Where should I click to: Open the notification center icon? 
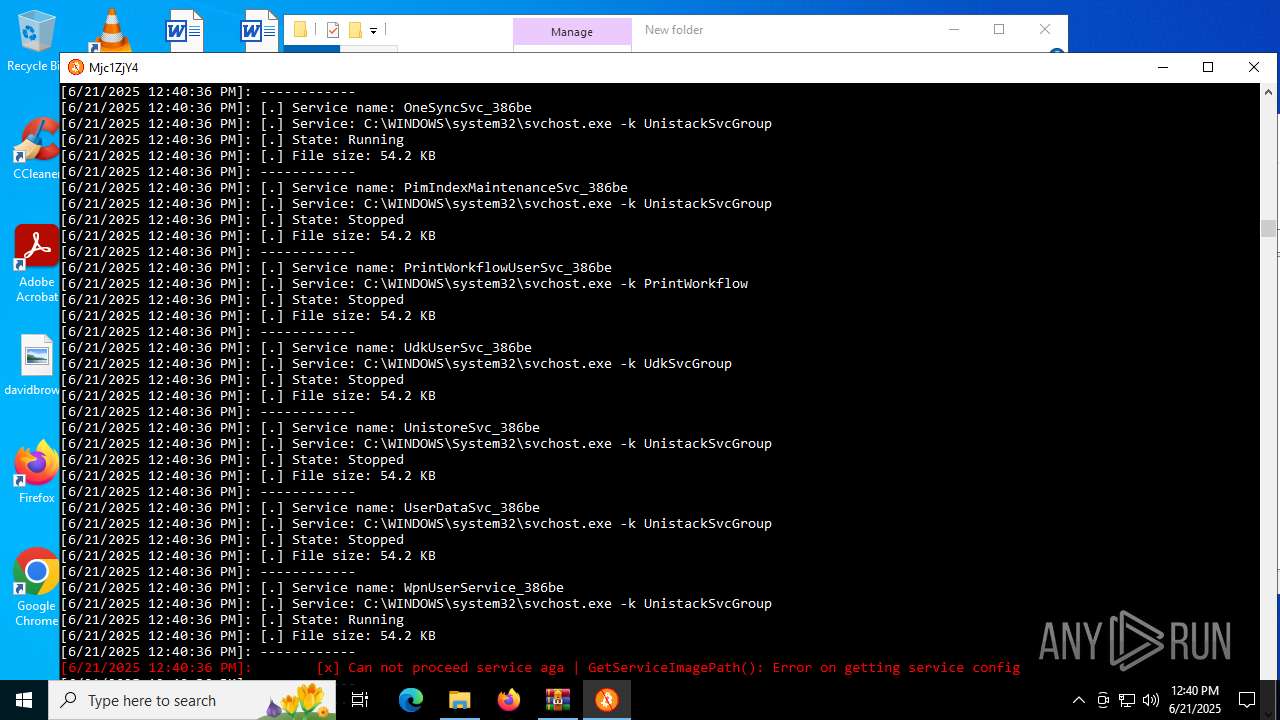pyautogui.click(x=1247, y=700)
